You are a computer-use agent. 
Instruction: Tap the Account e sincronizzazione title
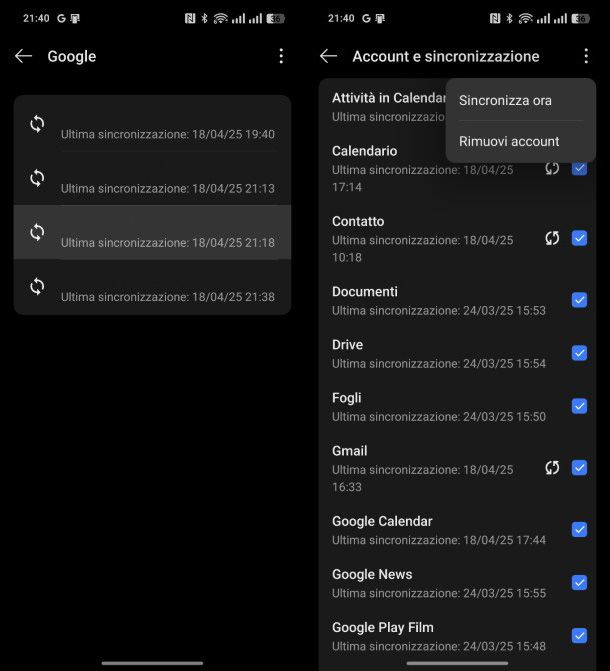point(446,56)
